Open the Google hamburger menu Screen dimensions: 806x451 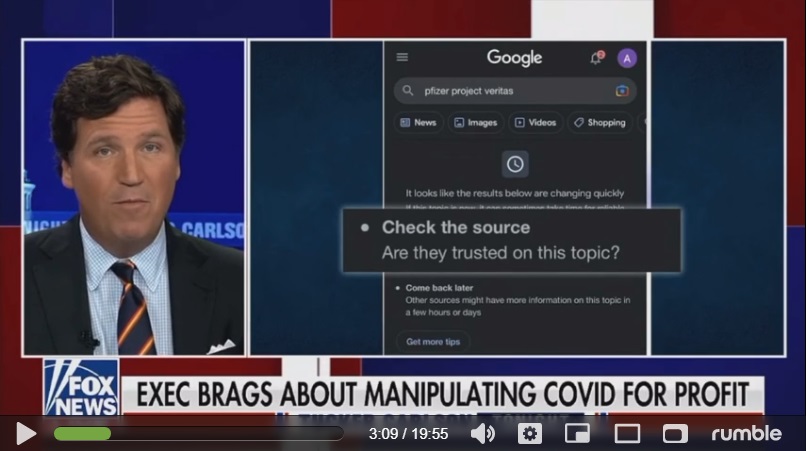(402, 57)
